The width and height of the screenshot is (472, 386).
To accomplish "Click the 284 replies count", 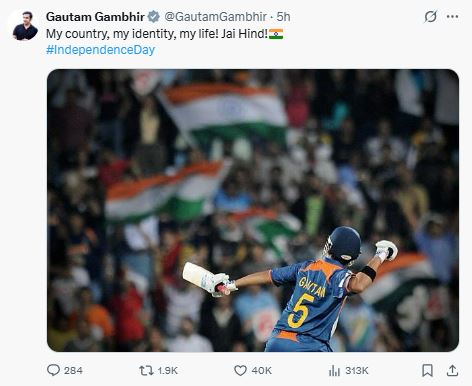I will [x=73, y=371].
